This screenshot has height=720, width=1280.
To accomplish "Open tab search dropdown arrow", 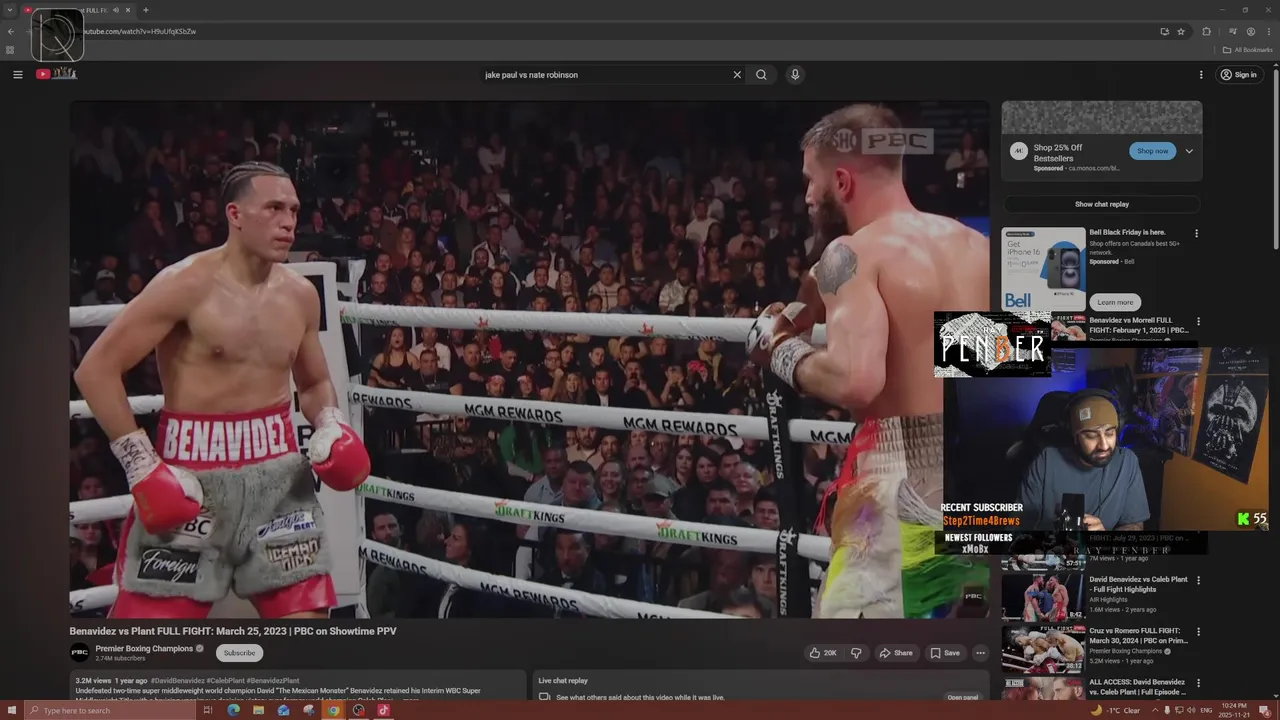I will (8, 10).
